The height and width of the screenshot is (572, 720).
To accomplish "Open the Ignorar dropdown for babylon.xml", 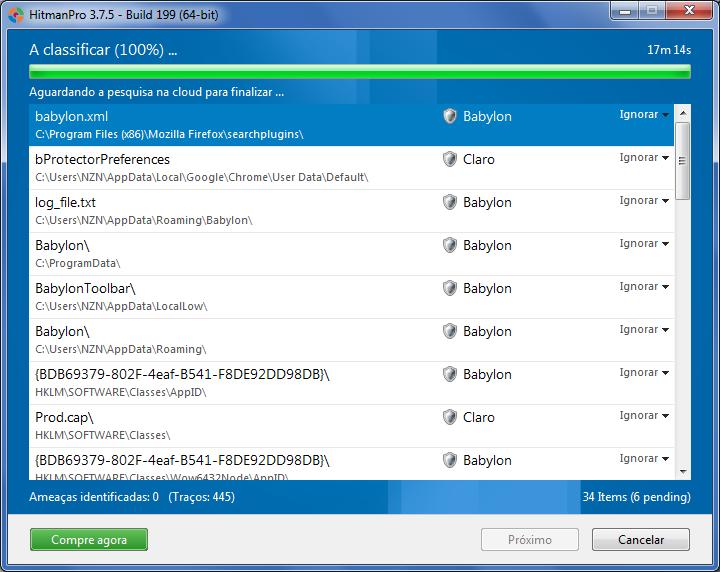I will click(x=644, y=115).
